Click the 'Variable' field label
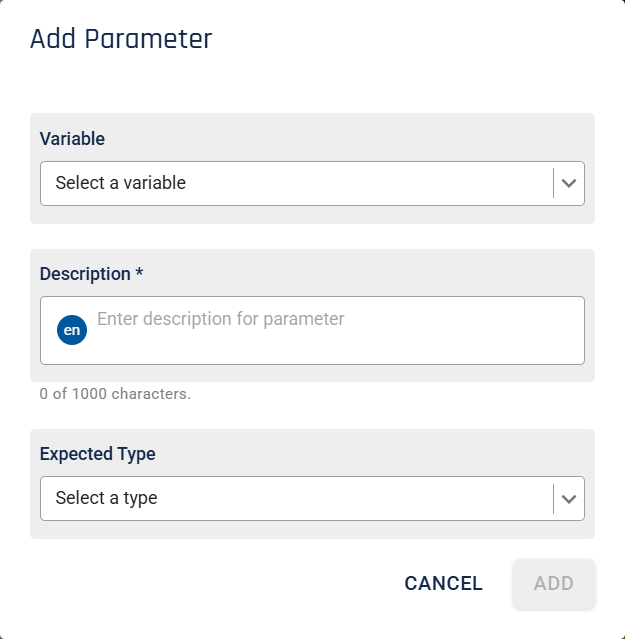The image size is (625, 639). pyautogui.click(x=72, y=139)
